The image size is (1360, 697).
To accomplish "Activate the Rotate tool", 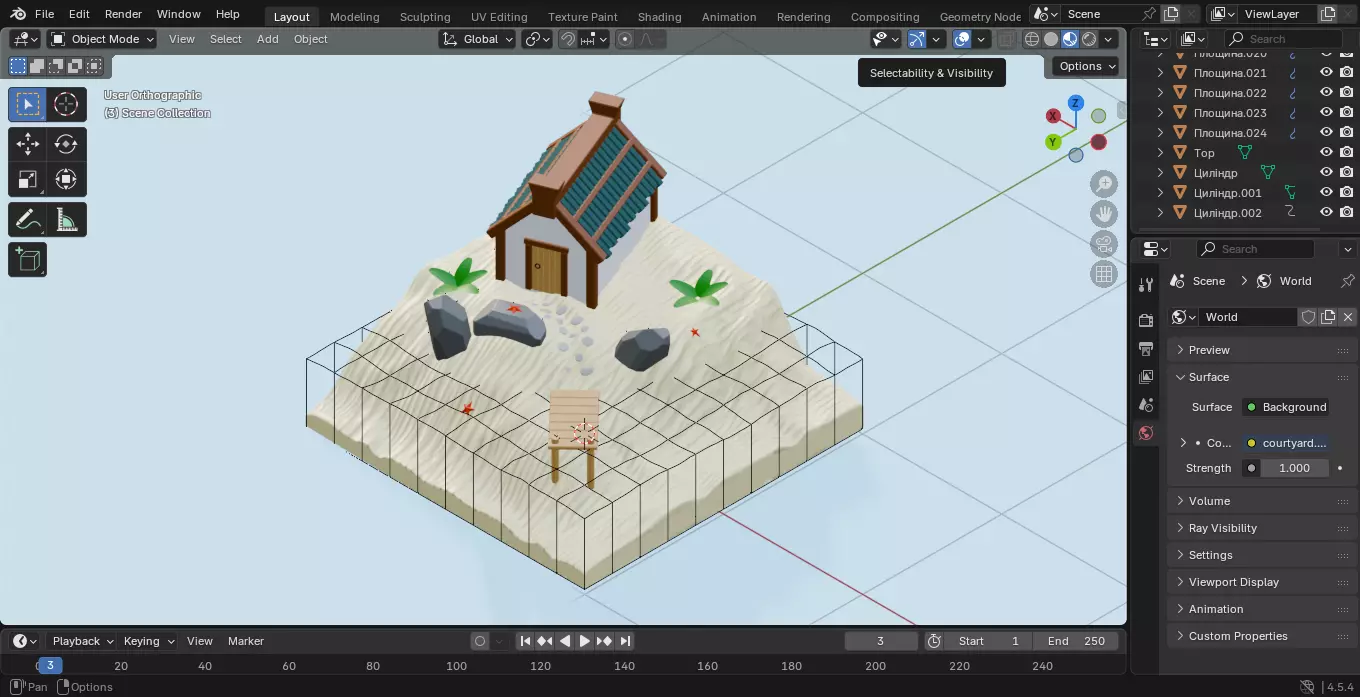I will pos(66,144).
